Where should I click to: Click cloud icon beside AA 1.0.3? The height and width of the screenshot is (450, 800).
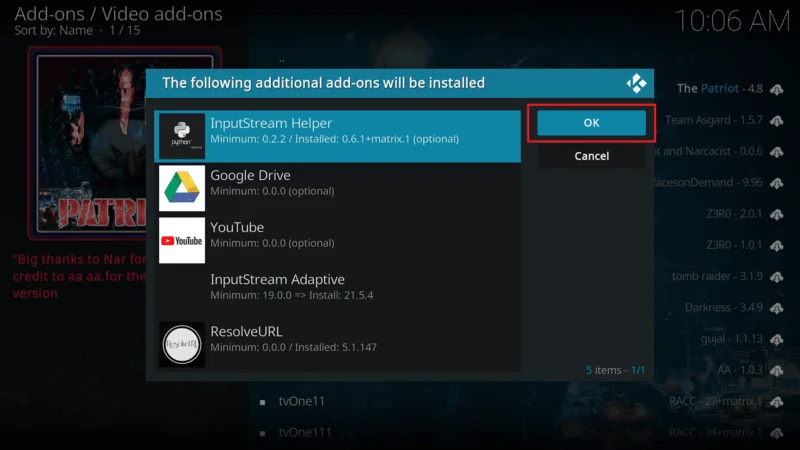click(x=777, y=370)
